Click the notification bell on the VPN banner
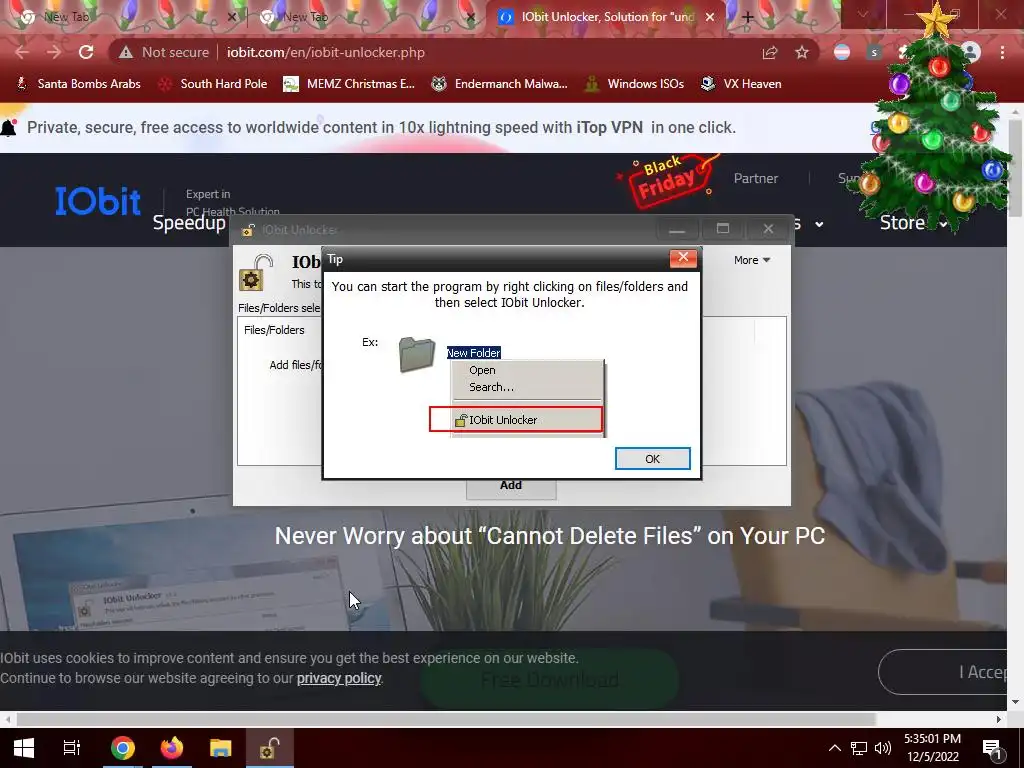Image resolution: width=1024 pixels, height=768 pixels. click(8, 127)
